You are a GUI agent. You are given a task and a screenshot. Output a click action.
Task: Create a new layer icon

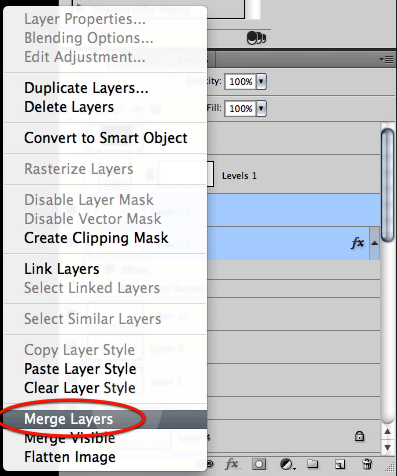(340, 464)
